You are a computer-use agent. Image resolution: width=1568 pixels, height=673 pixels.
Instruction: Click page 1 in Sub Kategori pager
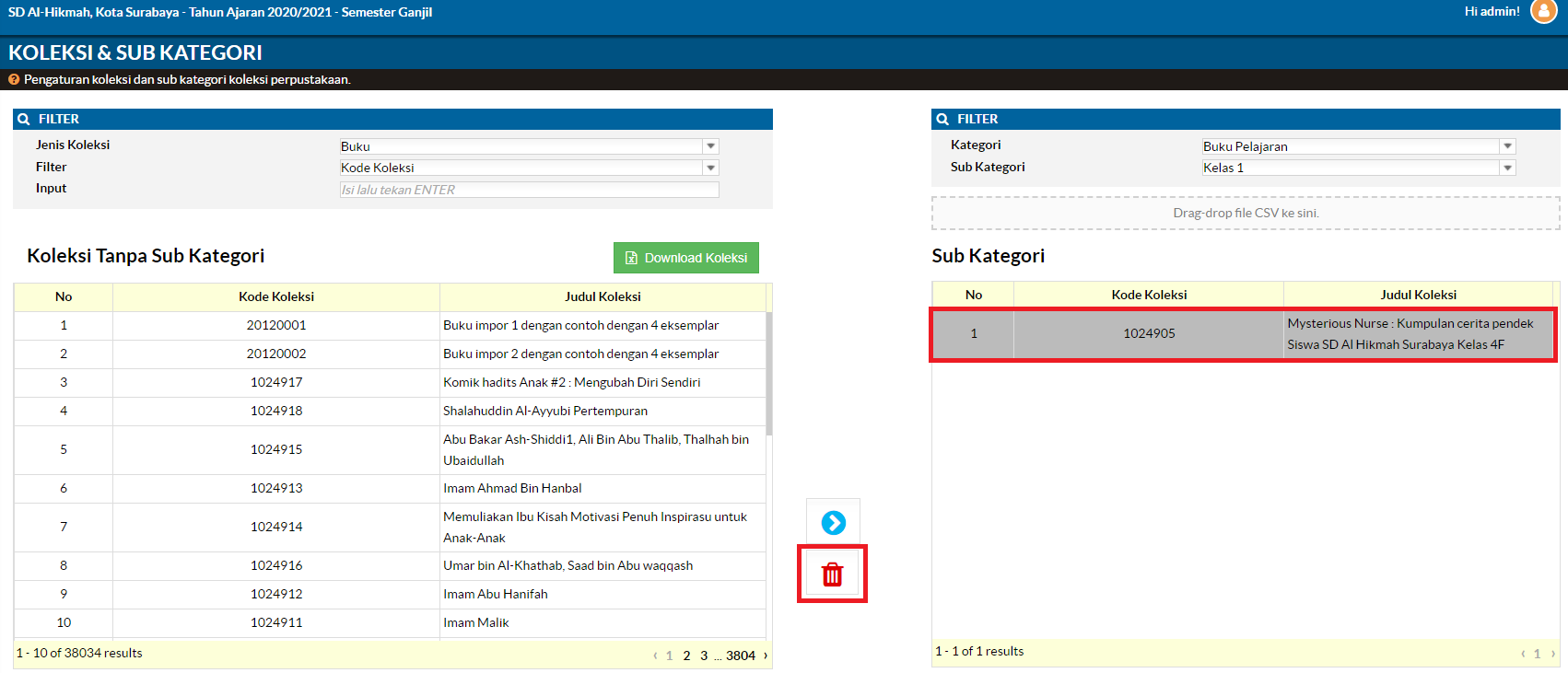pyautogui.click(x=1537, y=654)
